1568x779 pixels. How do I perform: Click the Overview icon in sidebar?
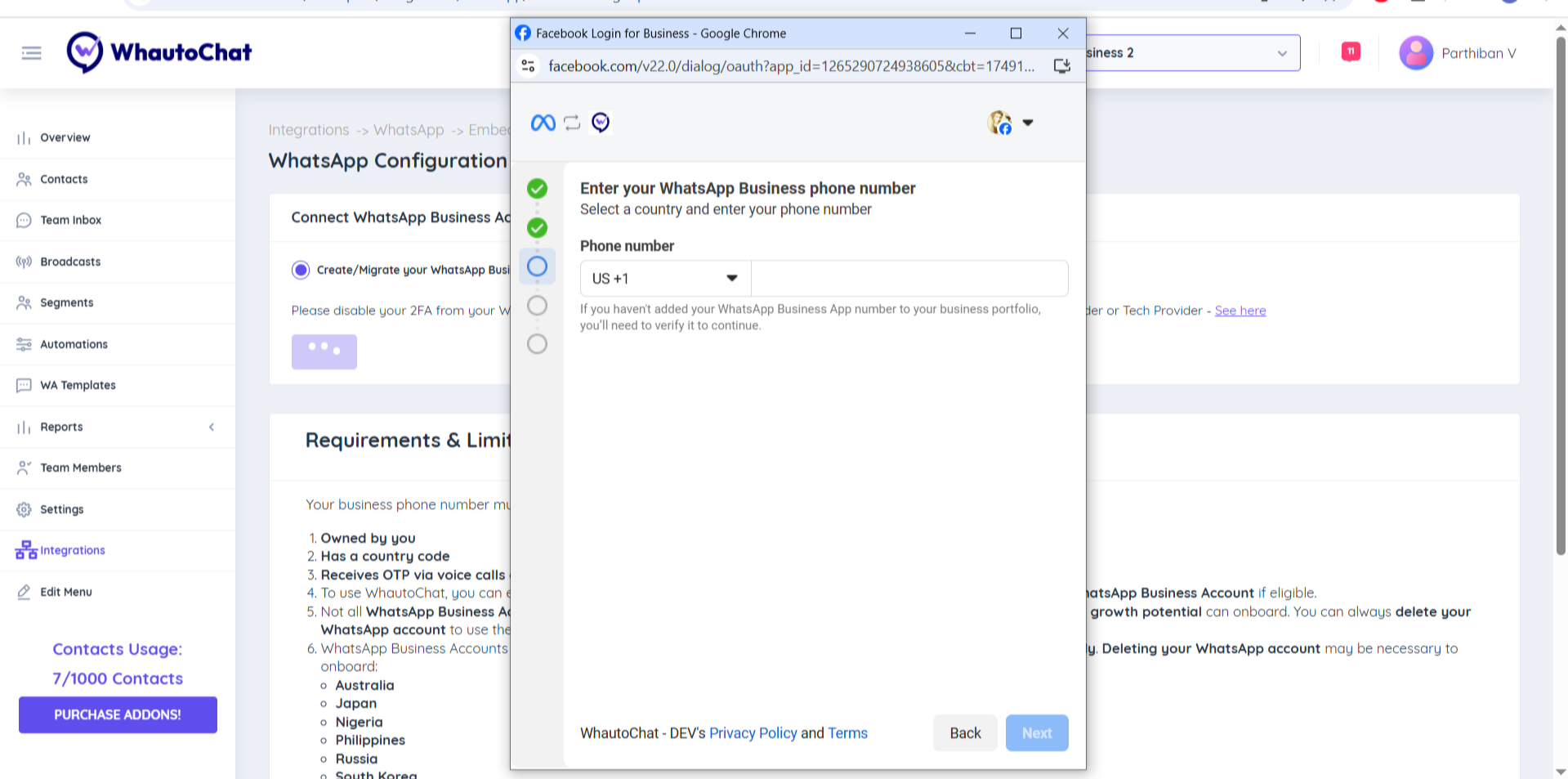[24, 138]
